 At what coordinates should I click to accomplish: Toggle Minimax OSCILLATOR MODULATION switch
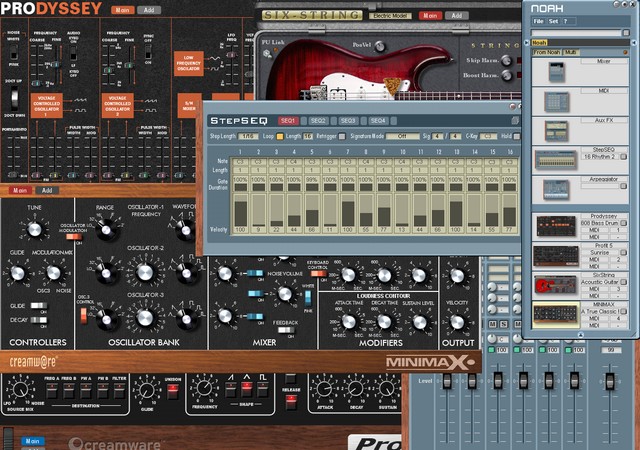[74, 236]
